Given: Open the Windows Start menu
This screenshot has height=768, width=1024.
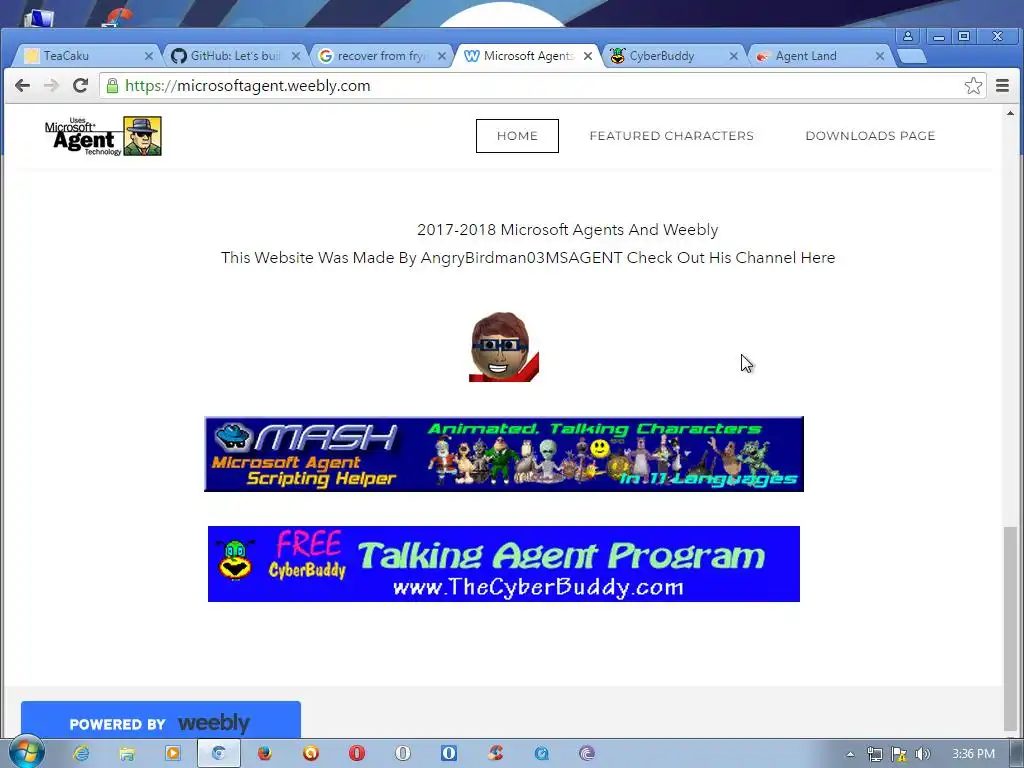Looking at the screenshot, I should pos(26,753).
